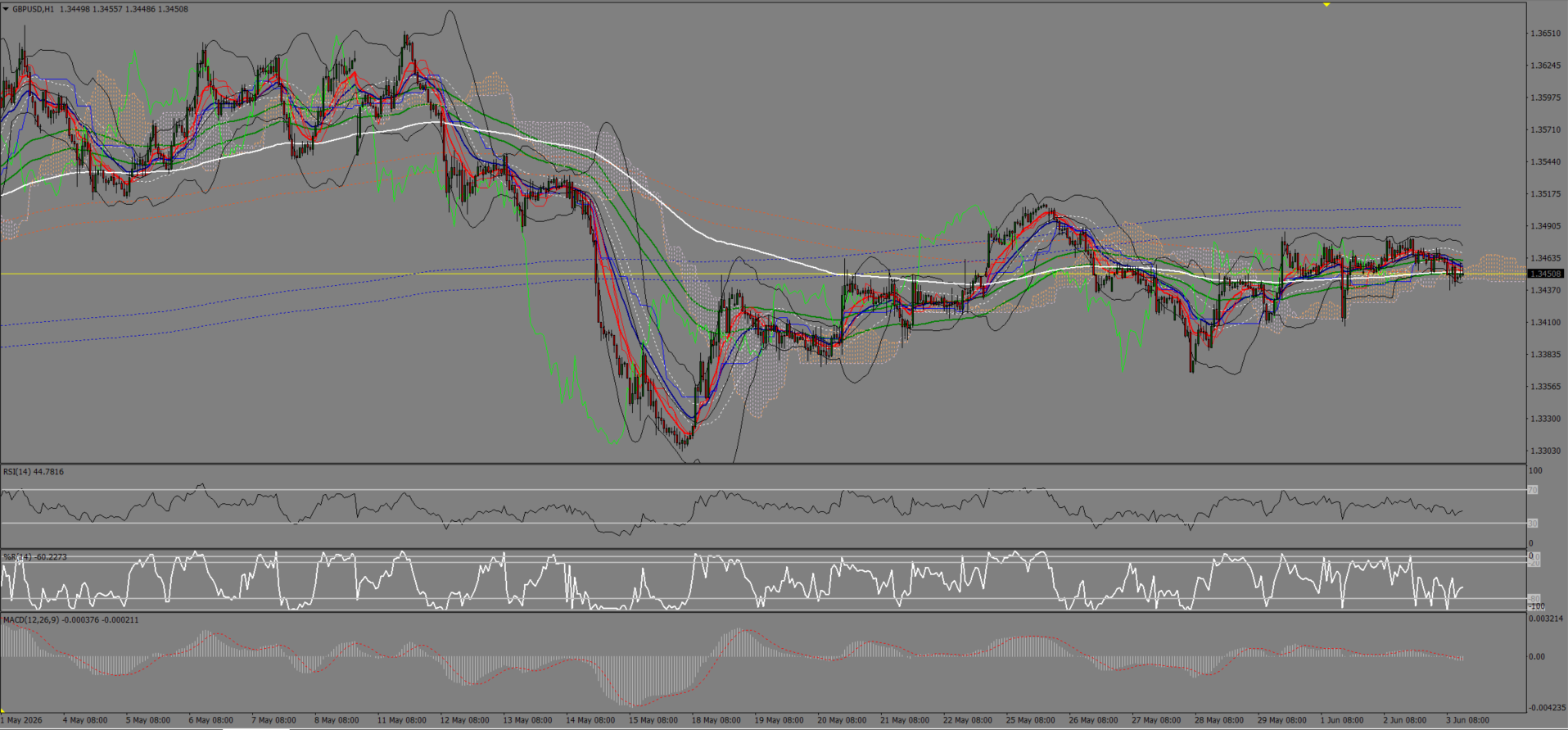The width and height of the screenshot is (1568, 730).
Task: Click the 1.34370 price scale value
Action: click(1546, 290)
